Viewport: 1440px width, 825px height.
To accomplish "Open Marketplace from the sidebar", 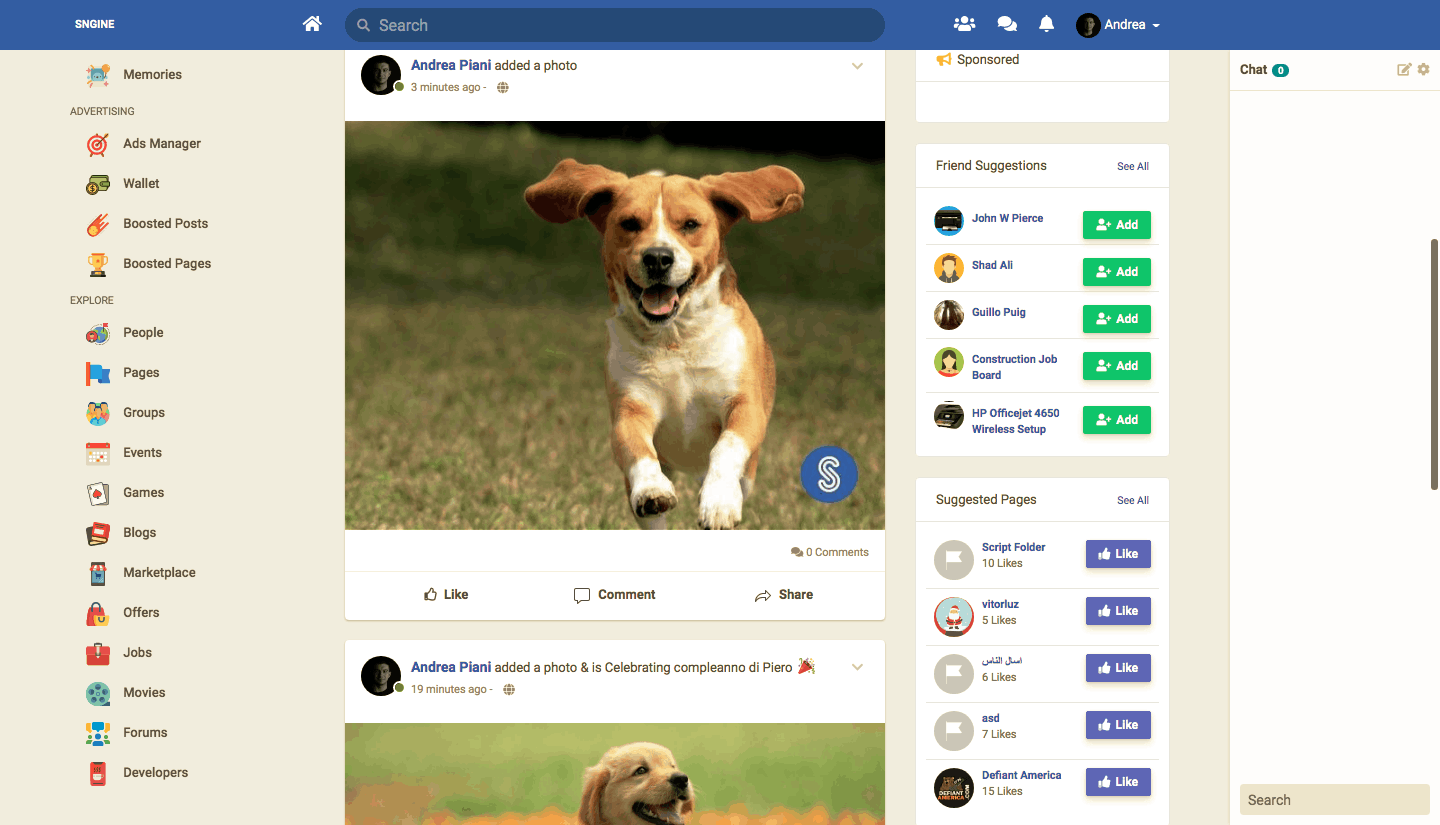I will (159, 573).
